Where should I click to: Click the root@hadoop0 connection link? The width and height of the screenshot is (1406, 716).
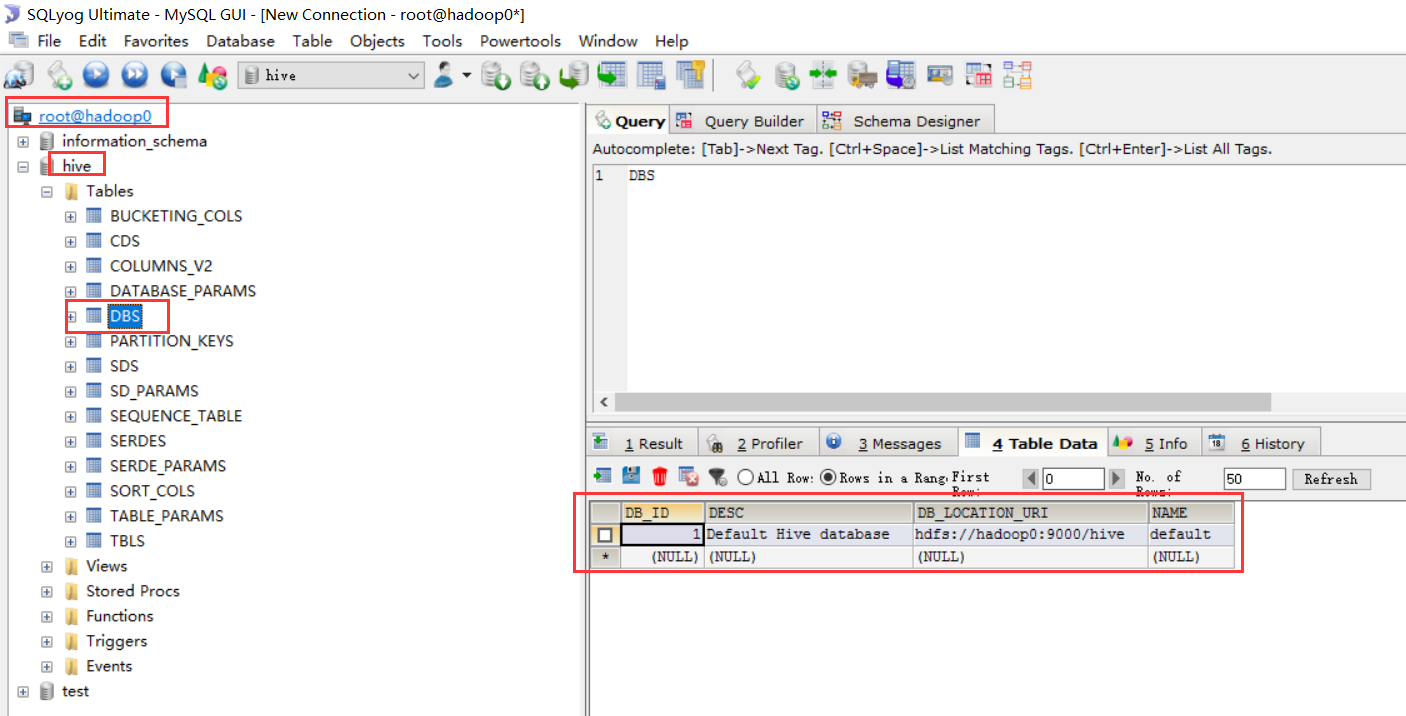[95, 116]
